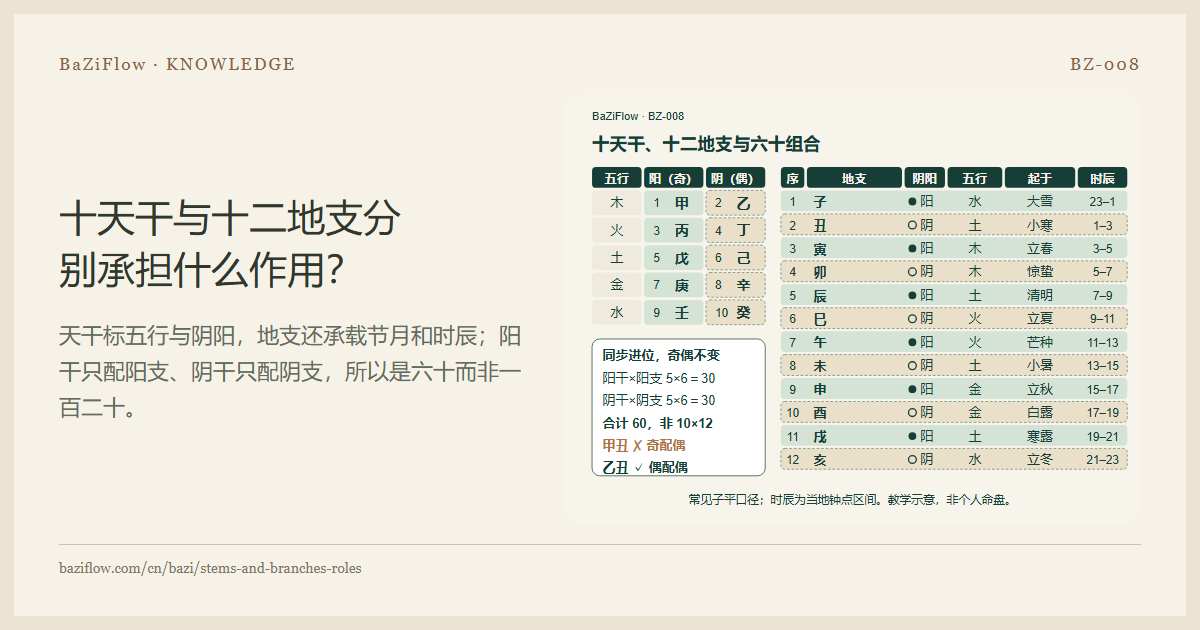Select the 4 丁 stem cell

[x=735, y=230]
